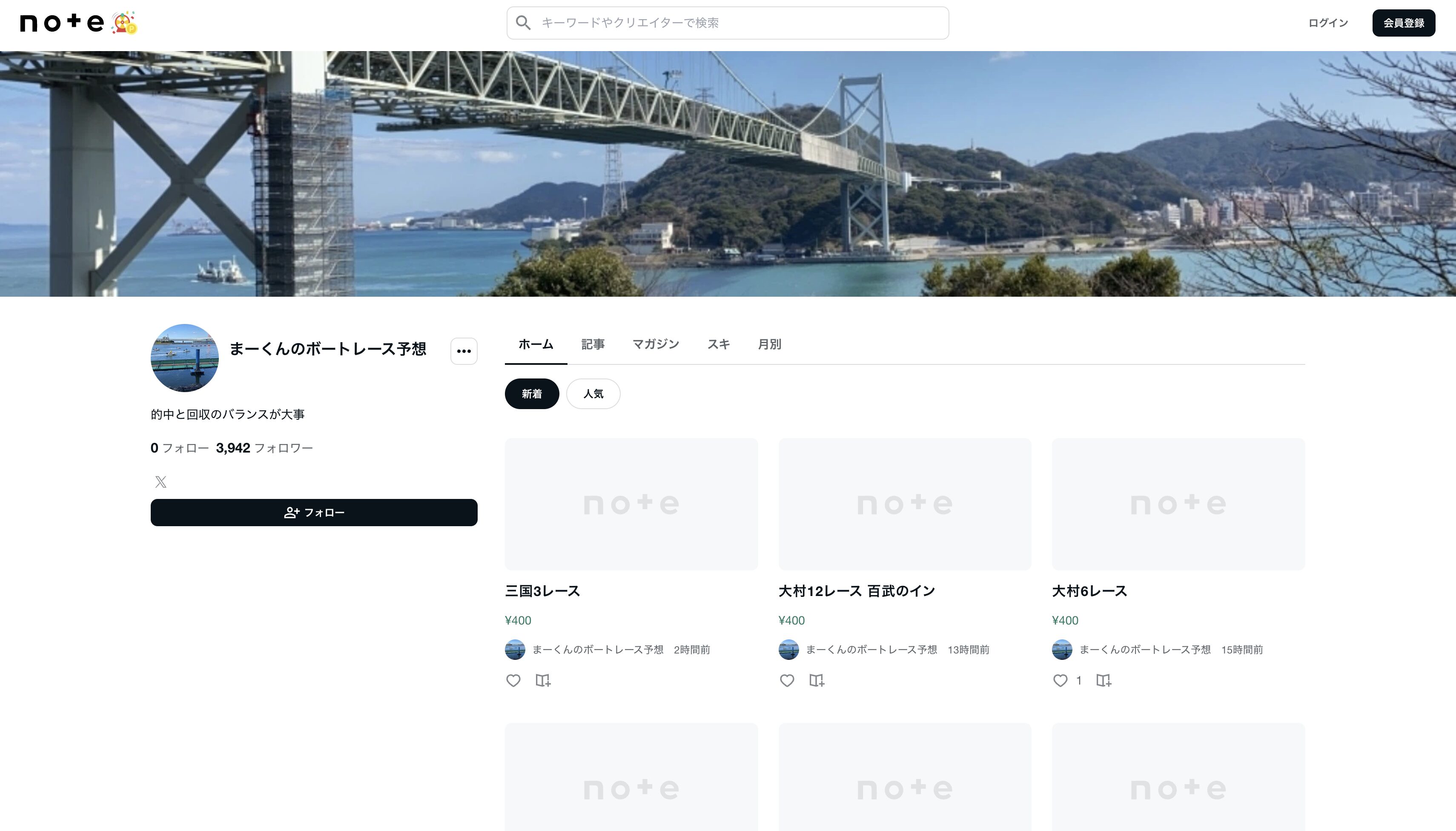Click the heart icon on 大村6レース

pos(1060,680)
